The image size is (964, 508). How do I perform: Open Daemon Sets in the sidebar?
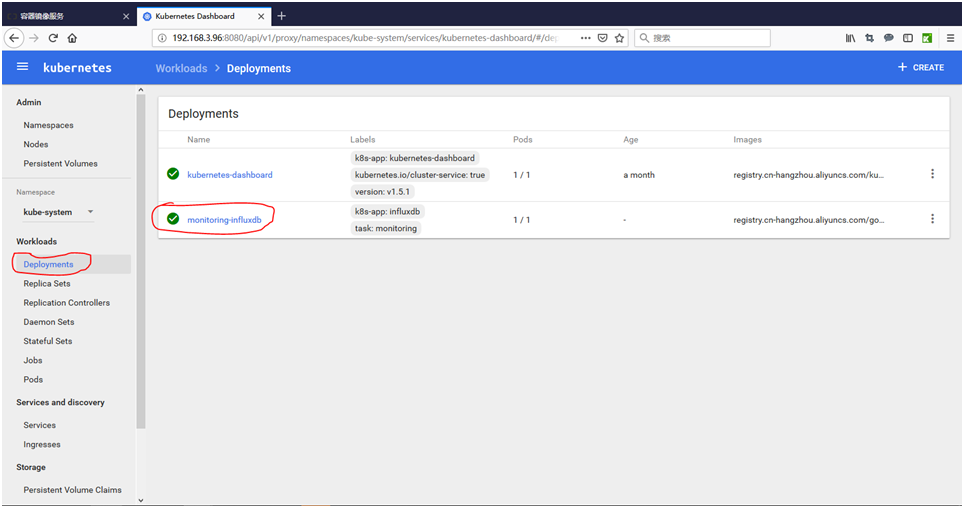click(49, 321)
